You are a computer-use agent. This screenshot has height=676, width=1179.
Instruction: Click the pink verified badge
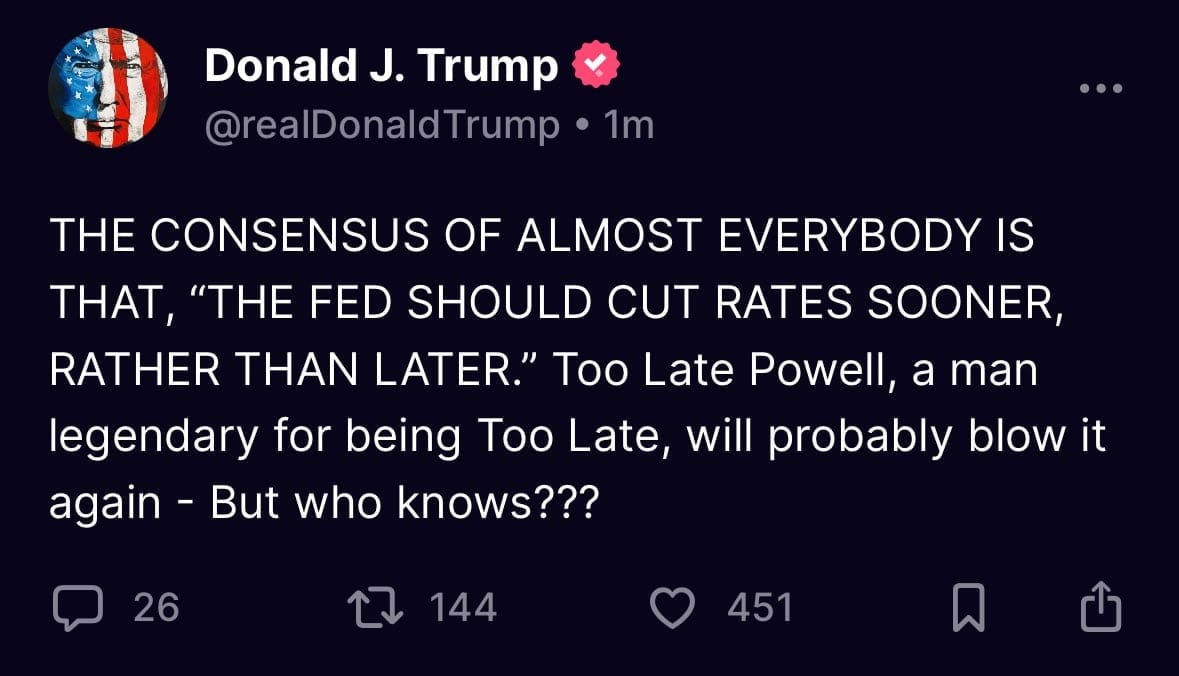pyautogui.click(x=595, y=66)
